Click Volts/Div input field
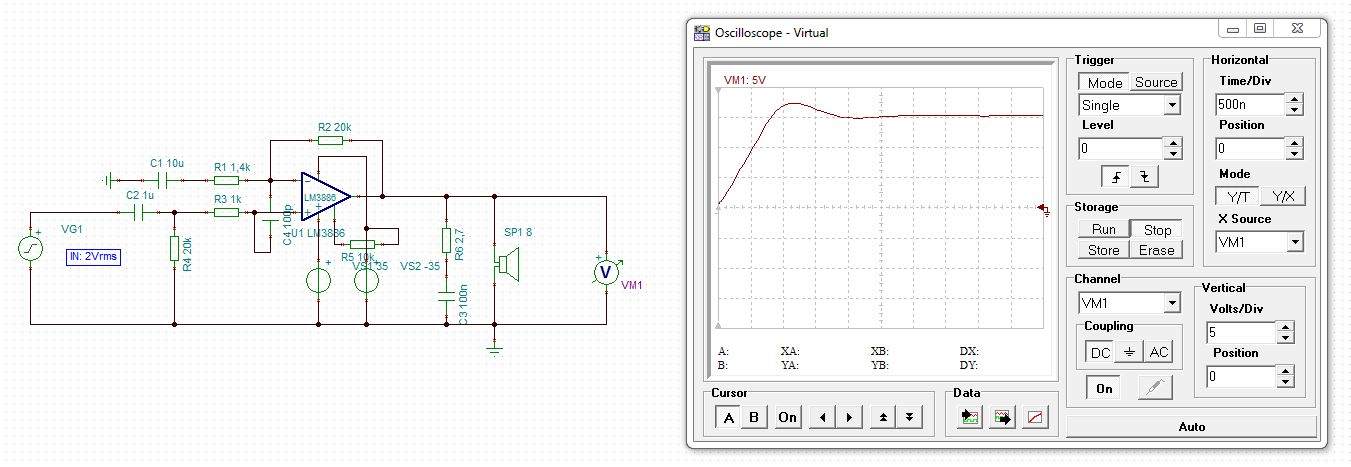 coord(1241,331)
